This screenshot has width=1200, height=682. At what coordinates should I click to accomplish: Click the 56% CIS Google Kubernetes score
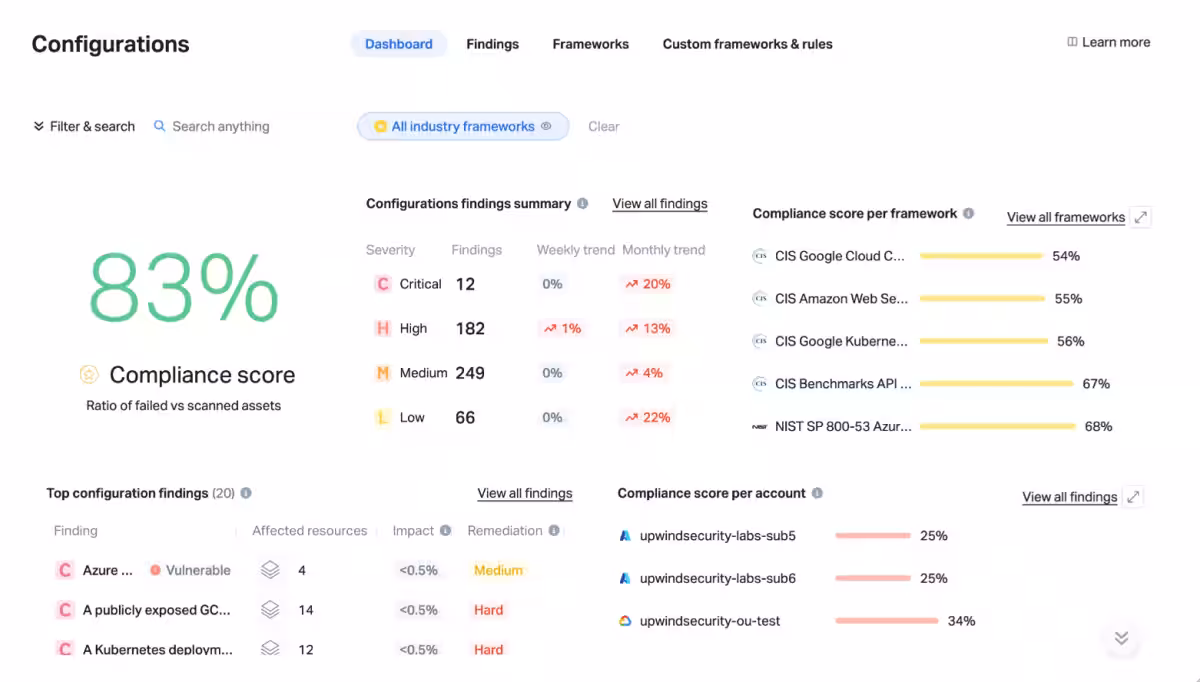click(x=1070, y=341)
